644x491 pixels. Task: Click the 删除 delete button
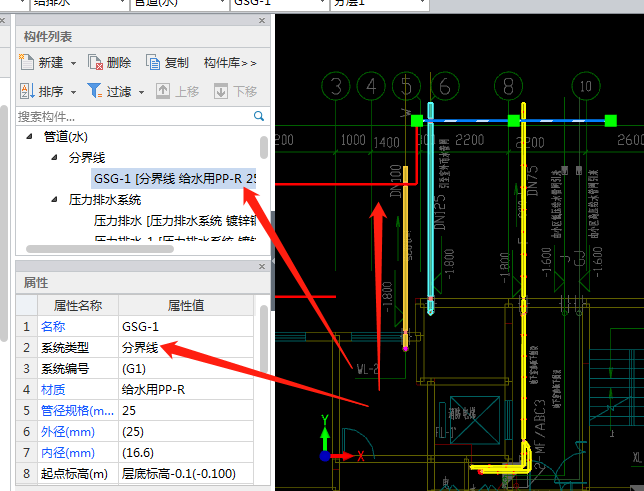pos(109,62)
